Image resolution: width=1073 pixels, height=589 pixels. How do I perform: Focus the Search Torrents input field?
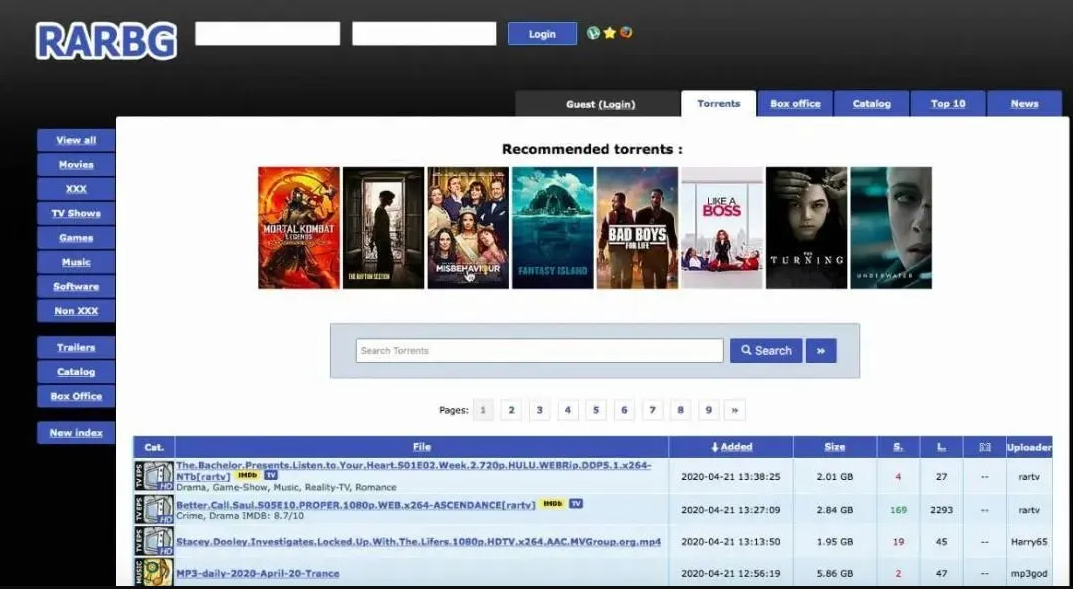point(539,350)
